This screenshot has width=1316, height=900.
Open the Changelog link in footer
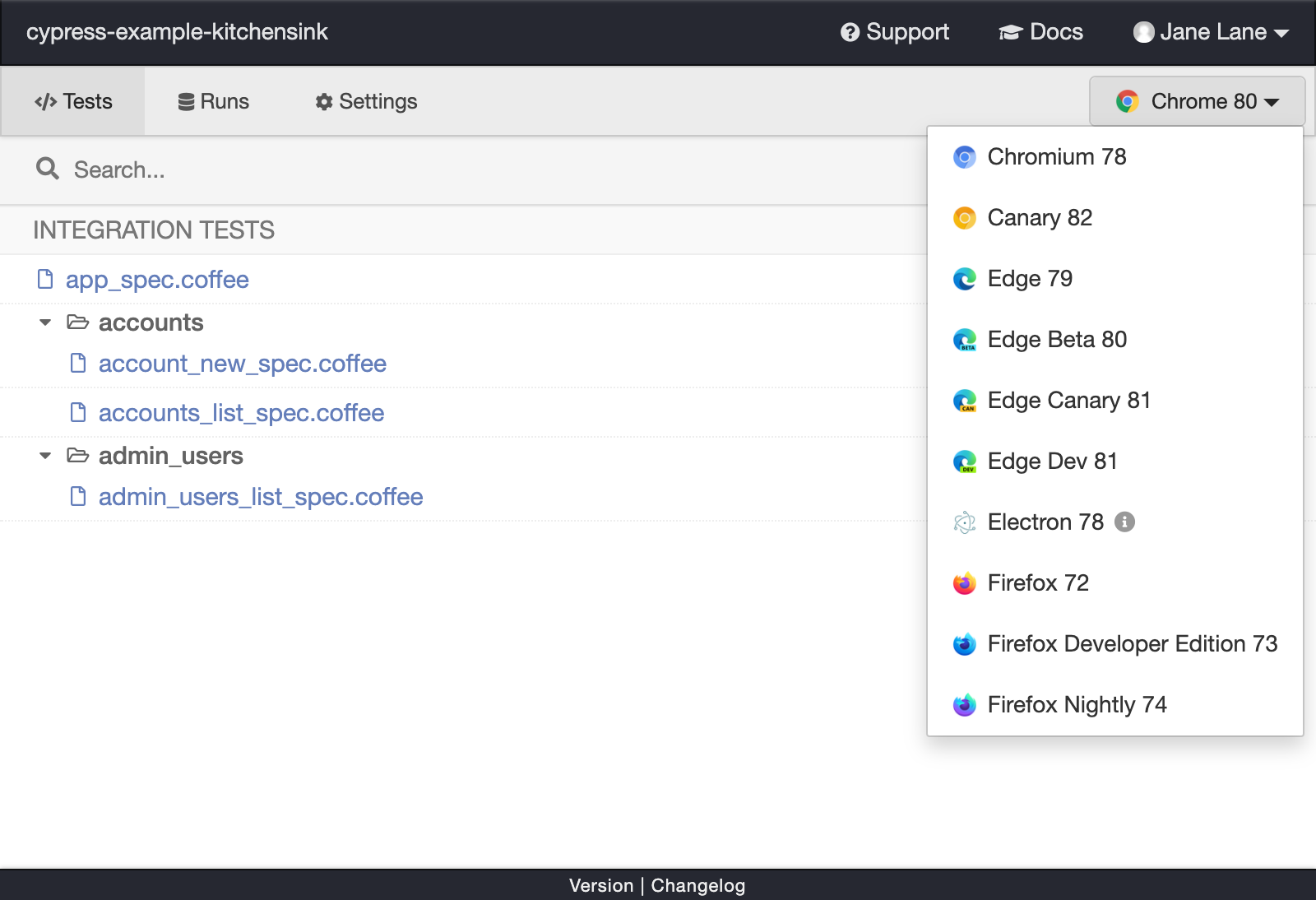(697, 885)
